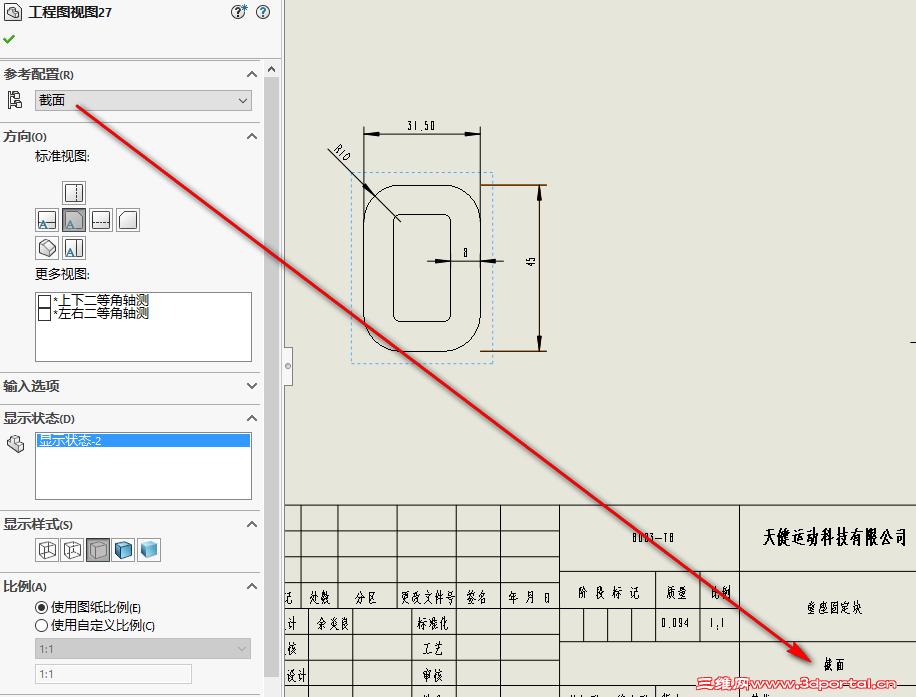Select 使用自定义比例 radio button

click(41, 626)
